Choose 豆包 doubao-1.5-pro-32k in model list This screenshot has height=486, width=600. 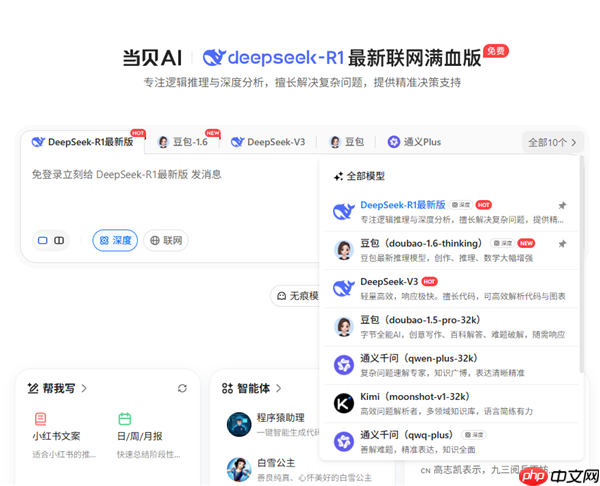click(x=452, y=327)
